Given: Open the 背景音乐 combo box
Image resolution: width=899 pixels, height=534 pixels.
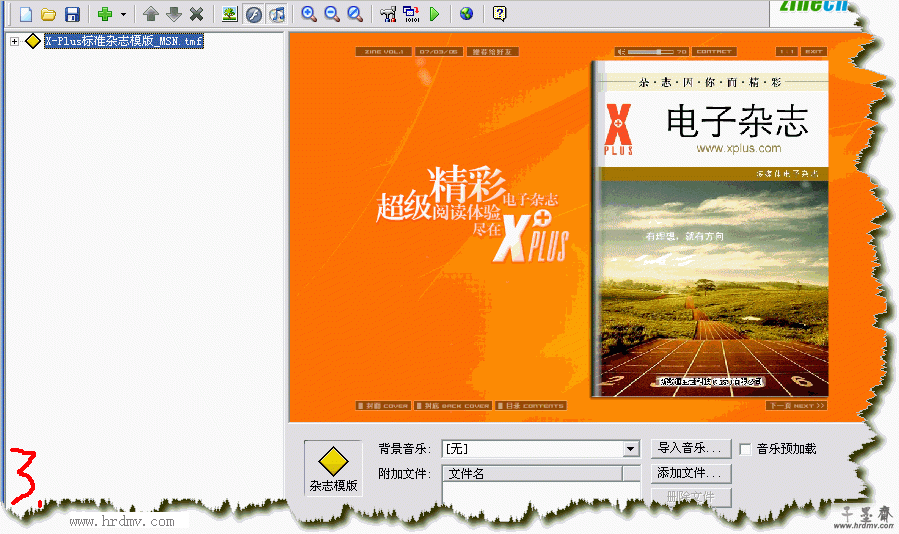Looking at the screenshot, I should click(x=541, y=449).
